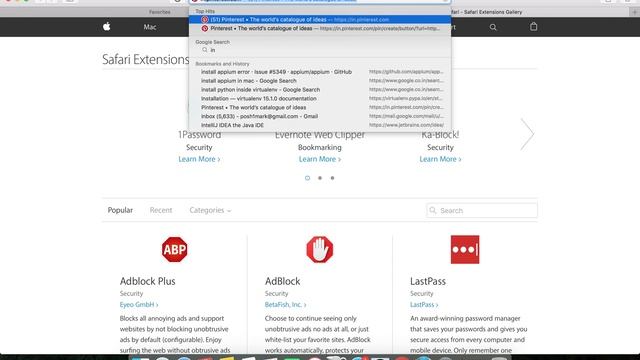This screenshot has width=640, height=360.
Task: Click the Apple logo in site navigation
Action: click(x=107, y=27)
